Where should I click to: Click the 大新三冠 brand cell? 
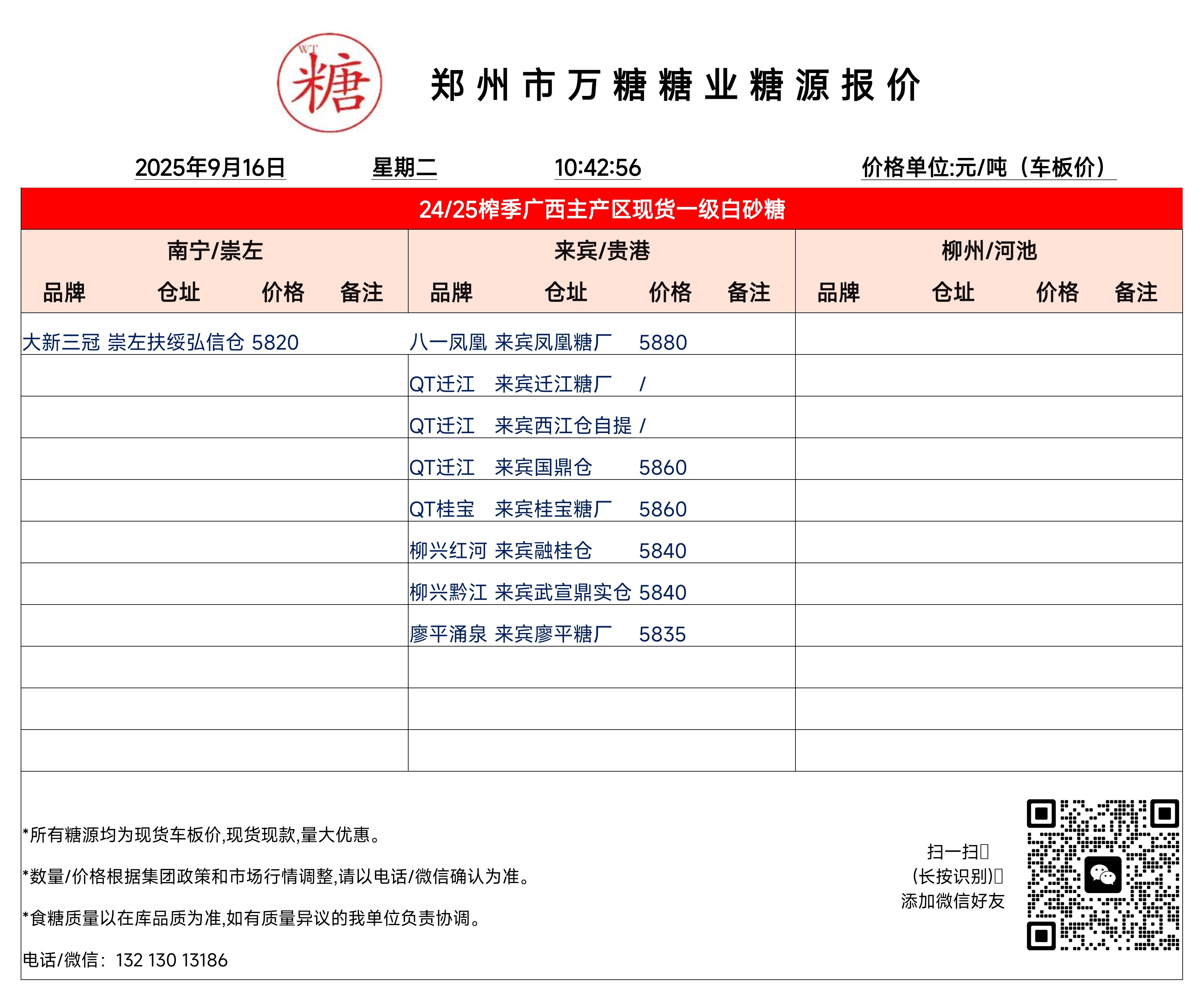[x=61, y=342]
